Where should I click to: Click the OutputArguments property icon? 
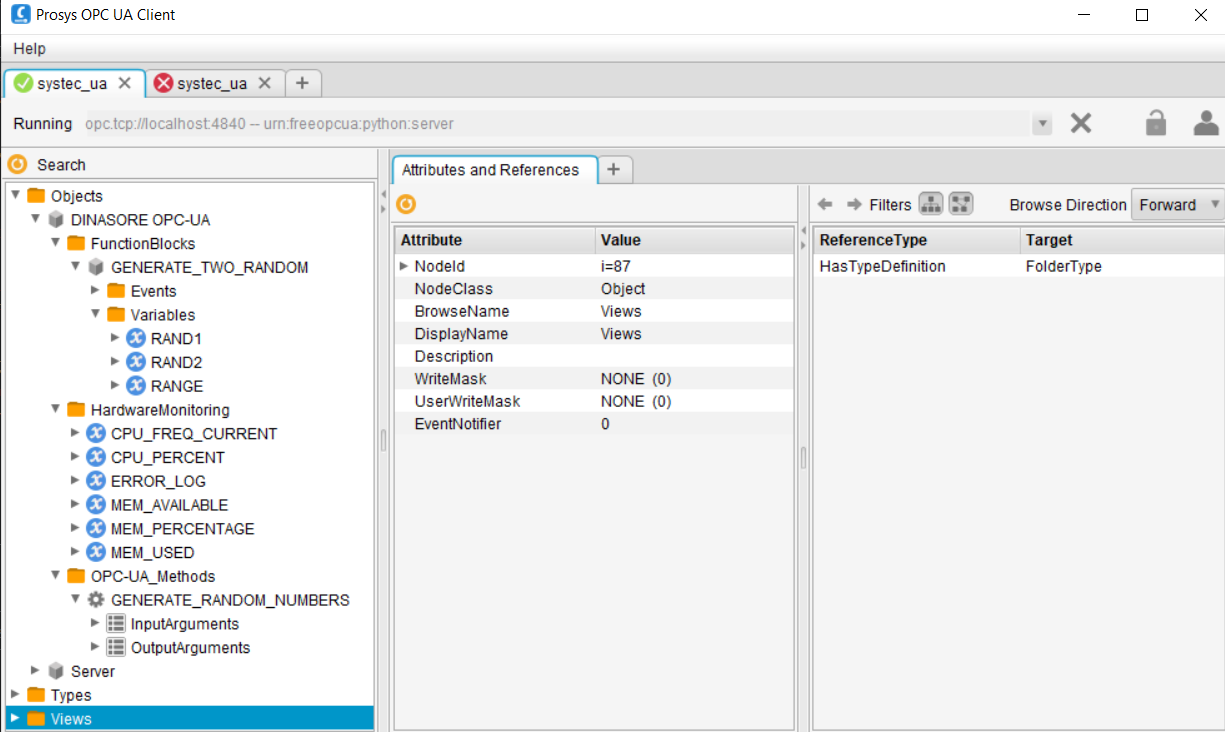(116, 647)
